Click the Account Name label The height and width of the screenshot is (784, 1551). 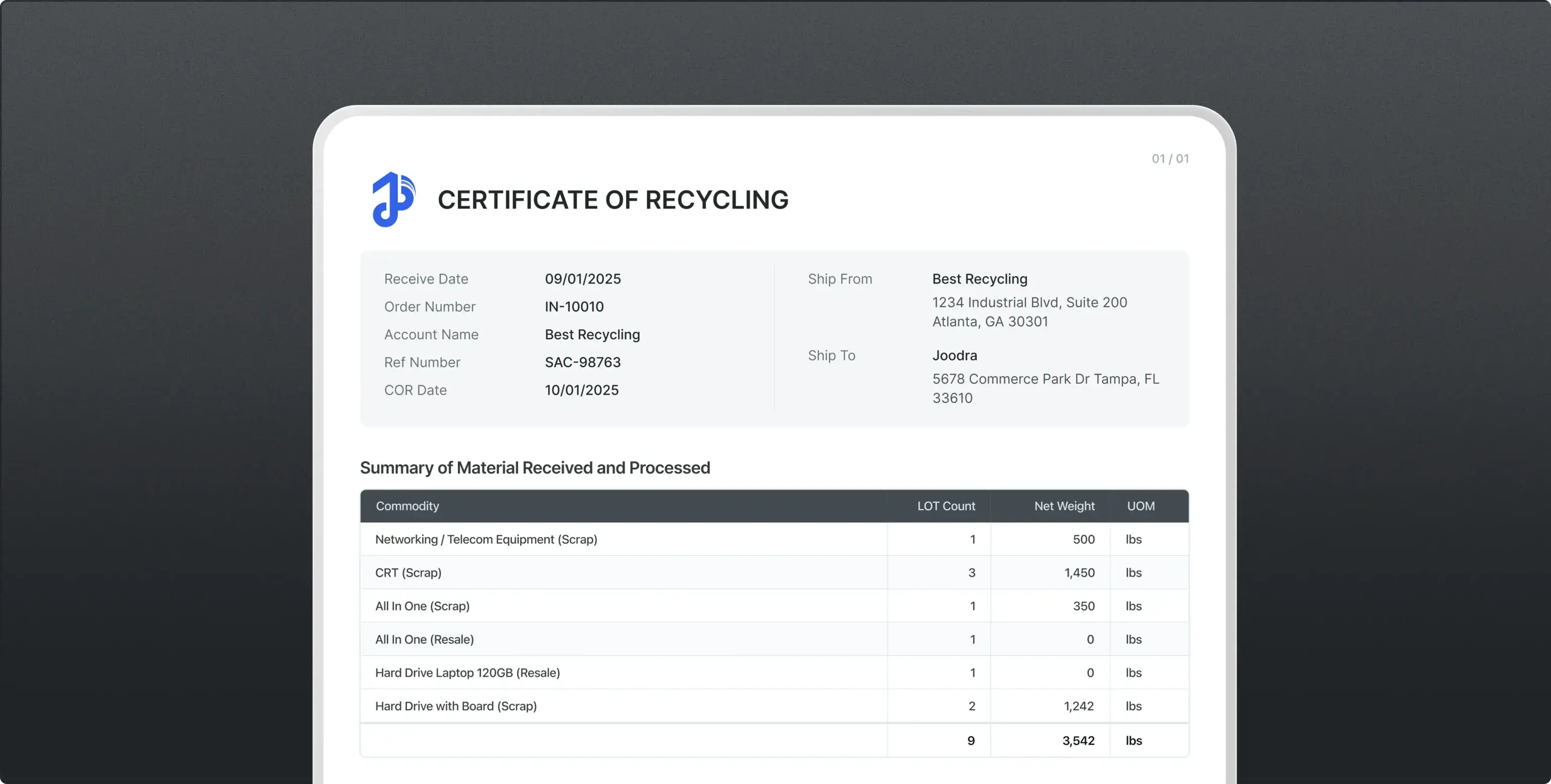tap(431, 334)
